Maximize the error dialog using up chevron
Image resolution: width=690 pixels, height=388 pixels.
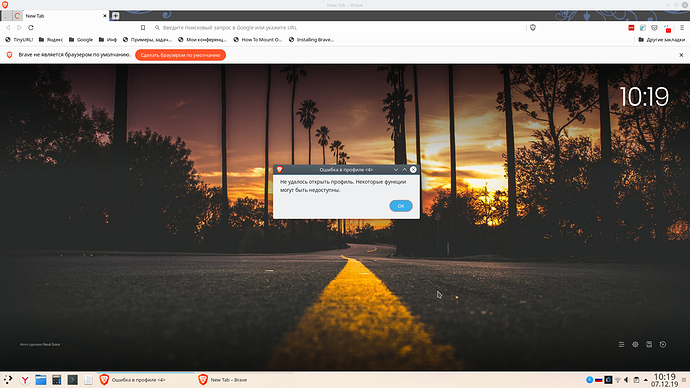point(404,169)
